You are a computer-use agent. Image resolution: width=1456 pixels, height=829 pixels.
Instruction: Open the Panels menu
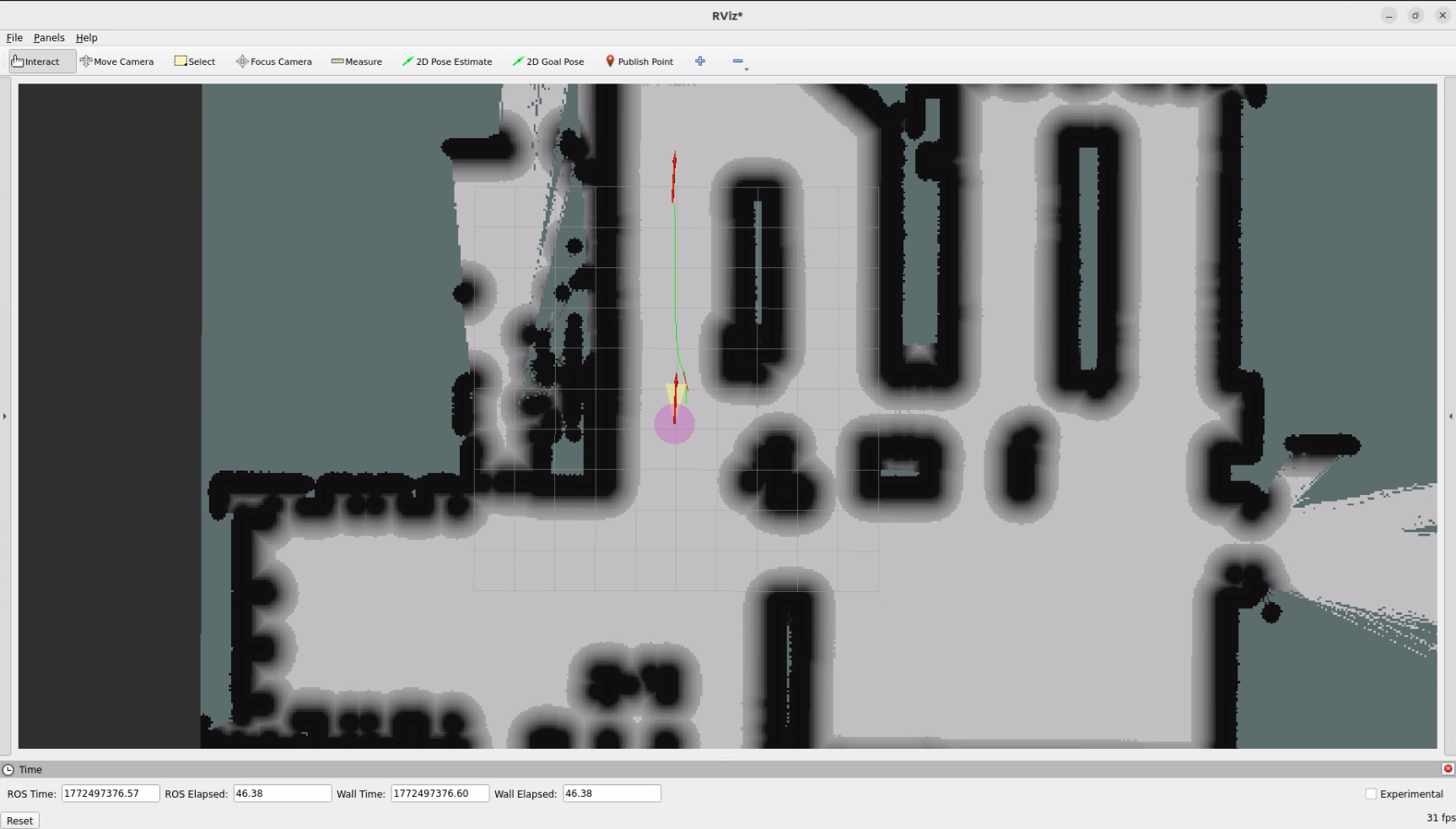pos(49,38)
